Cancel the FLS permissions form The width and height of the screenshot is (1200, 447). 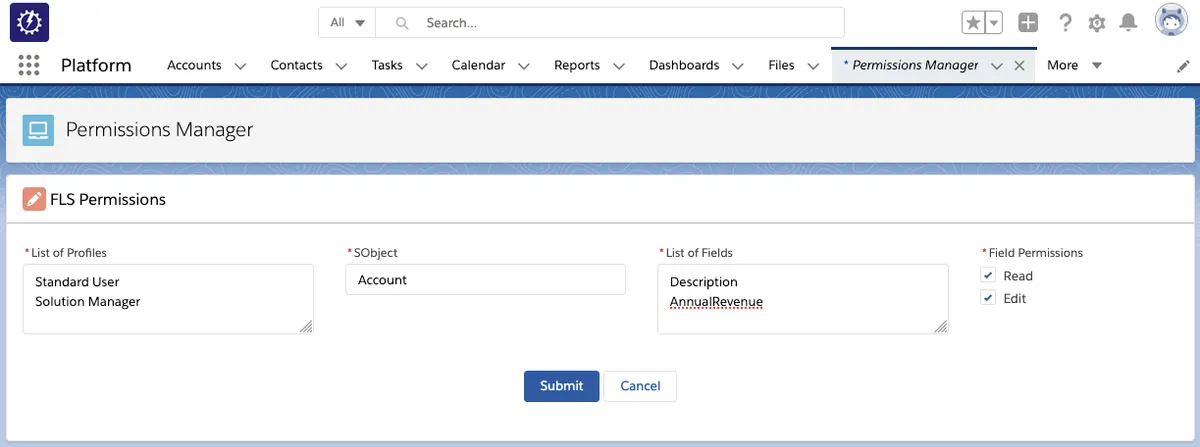pos(640,386)
